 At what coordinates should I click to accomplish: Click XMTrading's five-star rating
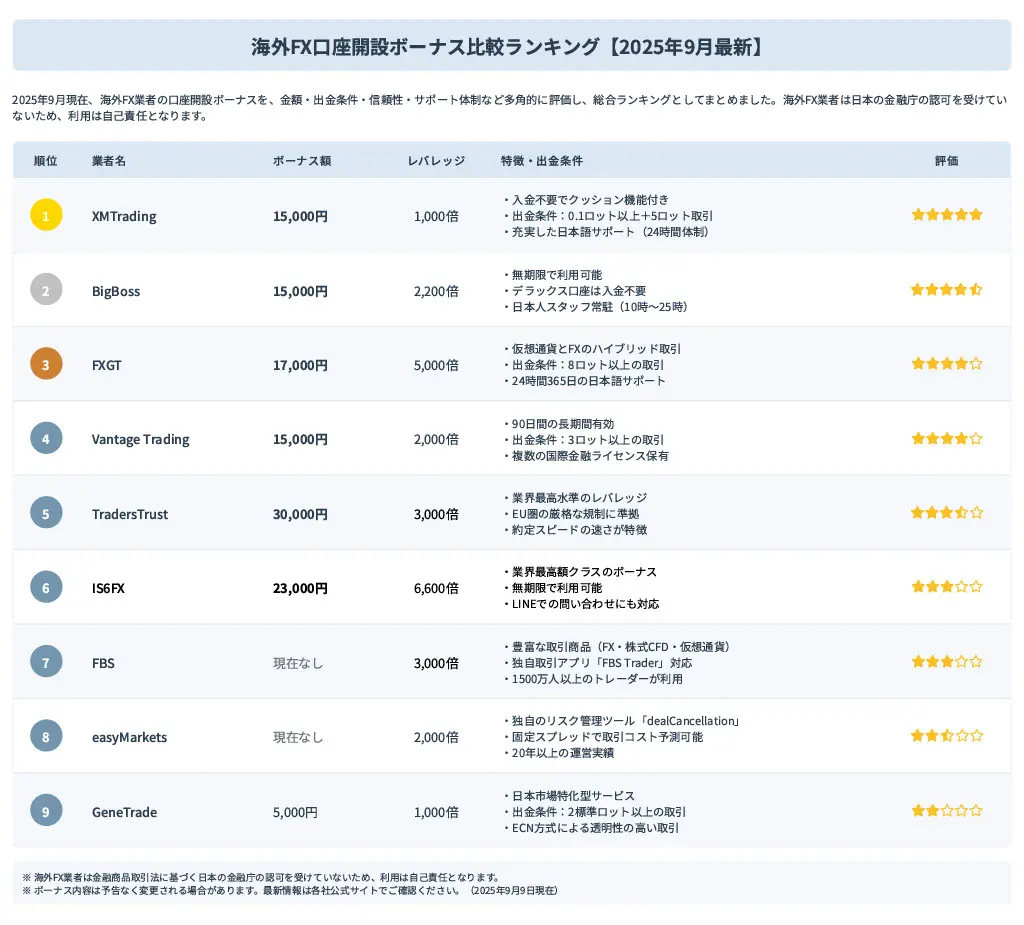947,214
